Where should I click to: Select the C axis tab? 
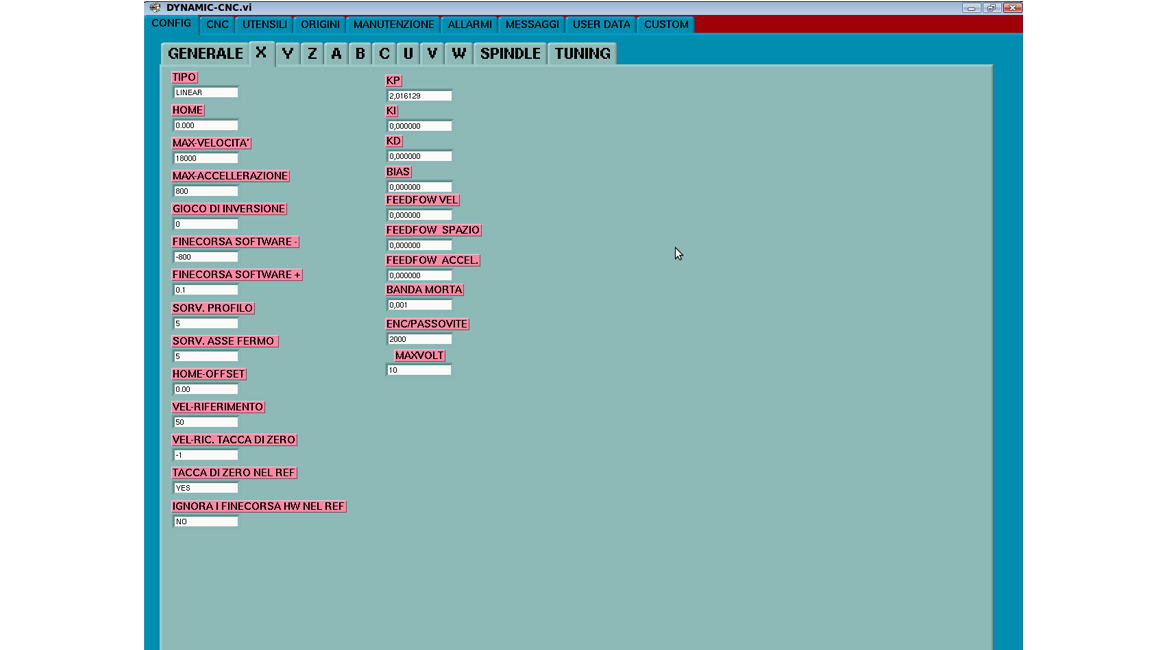pos(384,54)
